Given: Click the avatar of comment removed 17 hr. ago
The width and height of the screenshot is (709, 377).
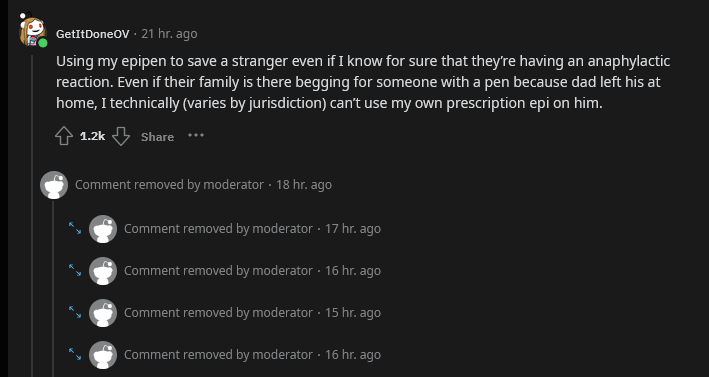Looking at the screenshot, I should click(x=103, y=229).
